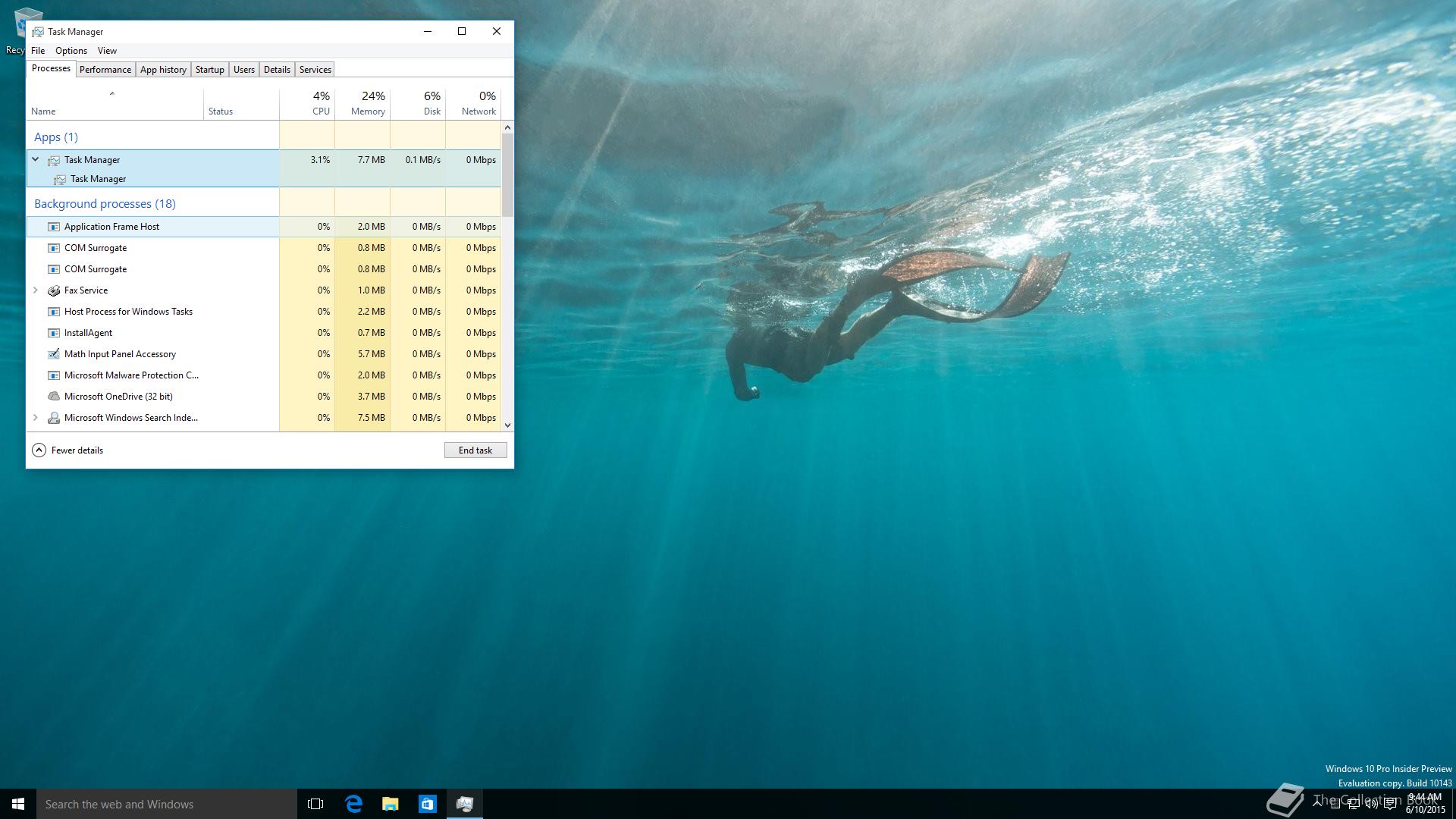This screenshot has width=1456, height=819.
Task: Click the Task Manager taskbar button
Action: coord(465,804)
